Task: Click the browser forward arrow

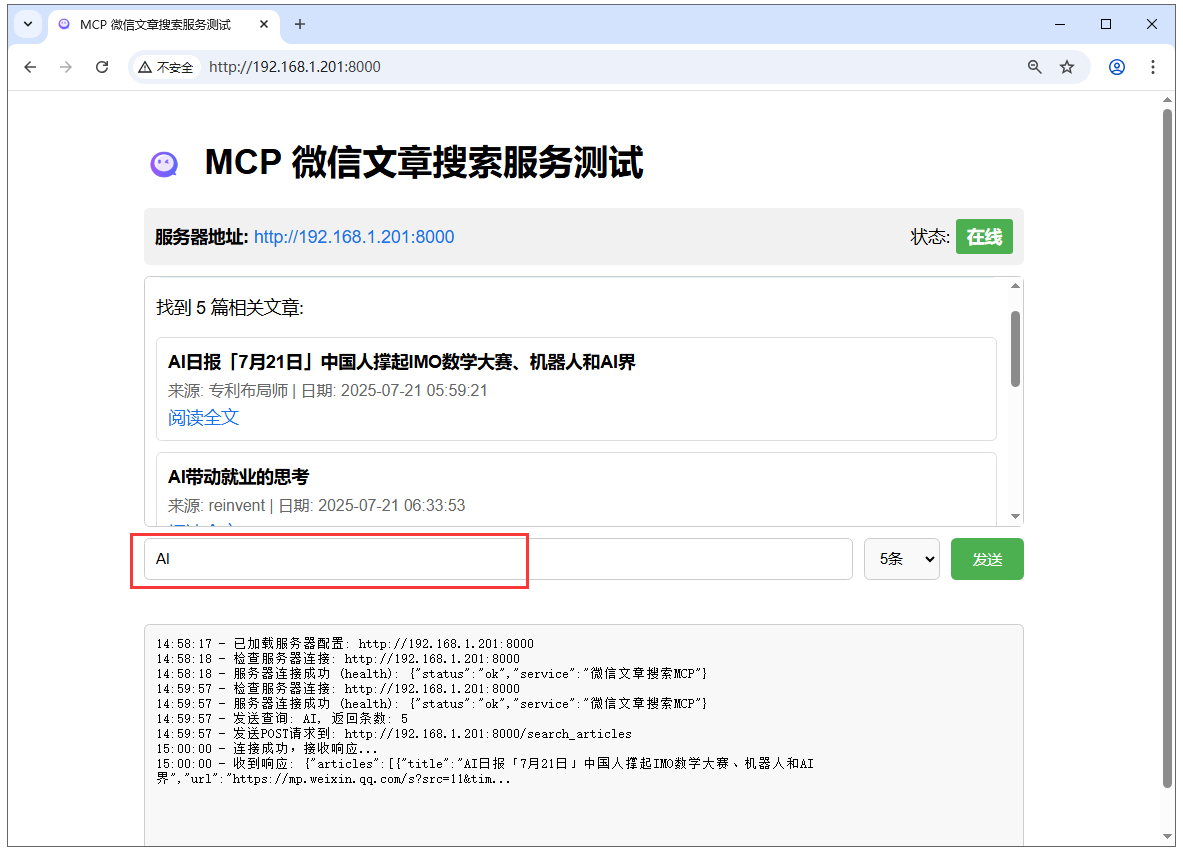Action: [66, 67]
